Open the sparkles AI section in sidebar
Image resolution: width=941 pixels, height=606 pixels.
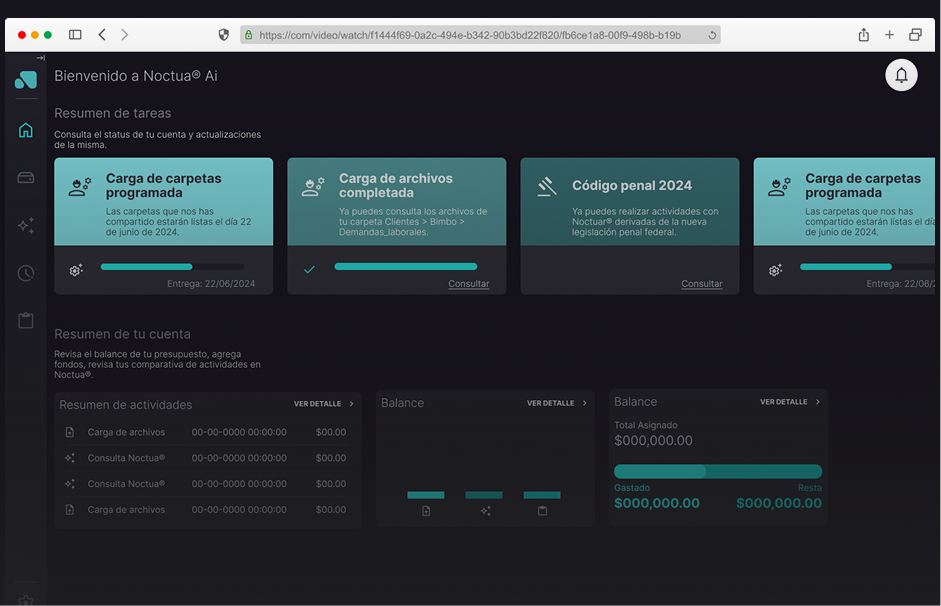26,226
